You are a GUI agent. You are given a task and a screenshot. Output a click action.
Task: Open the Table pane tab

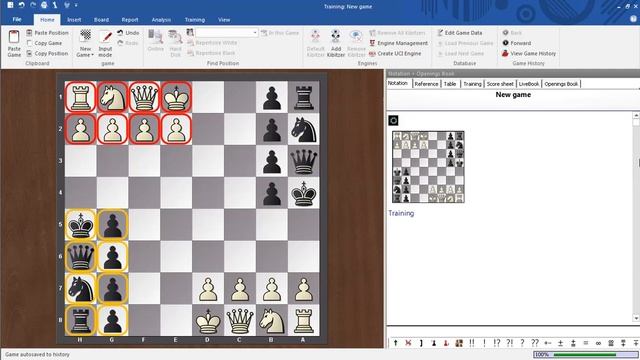click(x=450, y=84)
